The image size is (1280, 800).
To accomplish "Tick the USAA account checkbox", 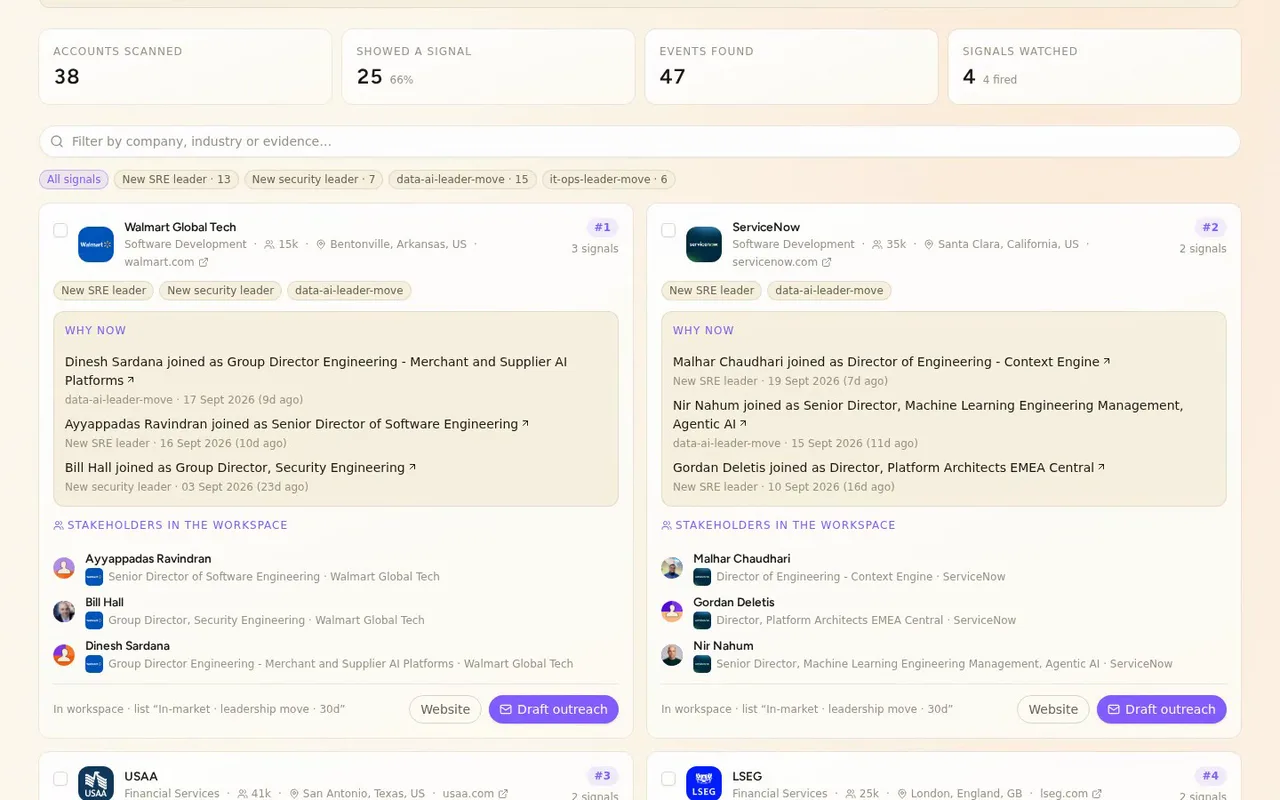I will [x=60, y=779].
